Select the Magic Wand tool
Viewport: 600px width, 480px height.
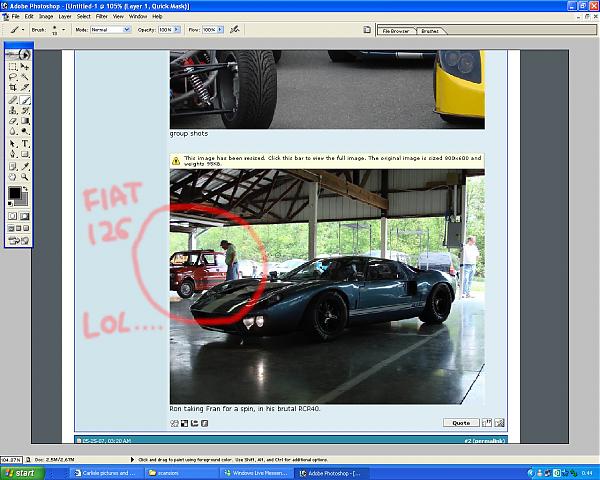pos(25,77)
